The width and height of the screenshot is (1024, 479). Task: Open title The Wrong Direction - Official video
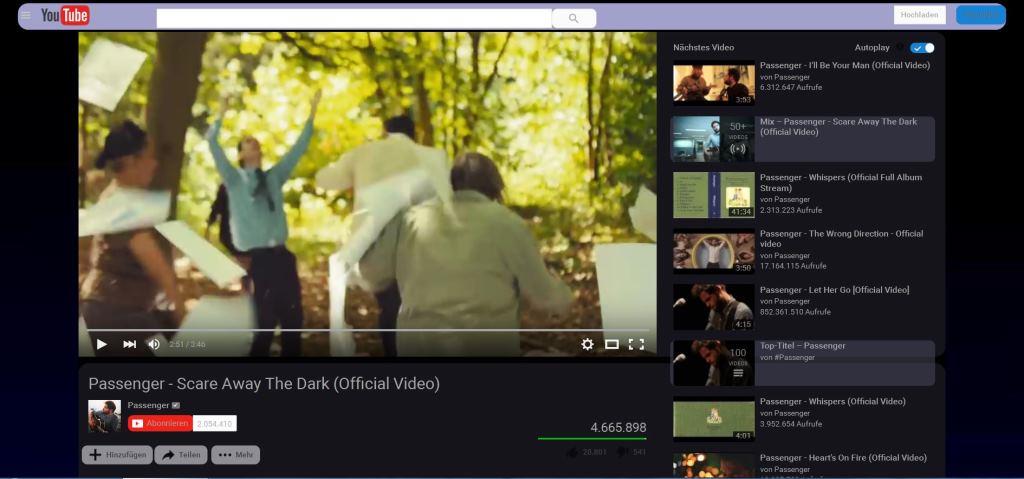pyautogui.click(x=842, y=239)
